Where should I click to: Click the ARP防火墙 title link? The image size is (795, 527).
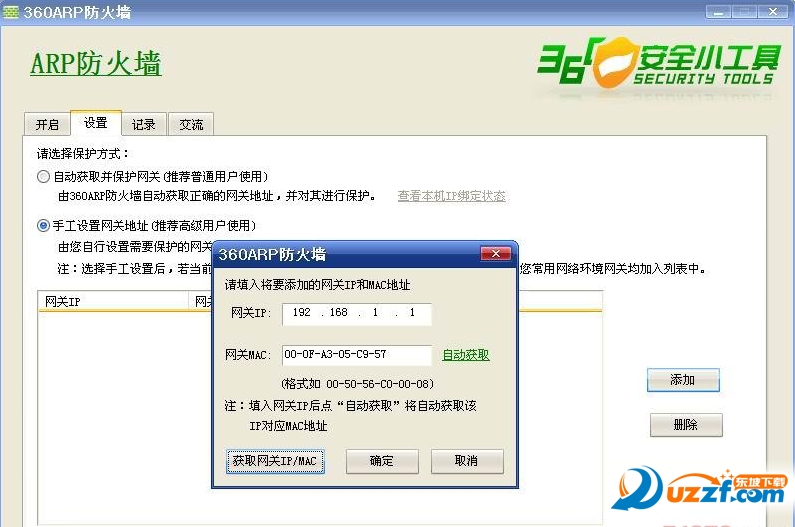pos(96,64)
